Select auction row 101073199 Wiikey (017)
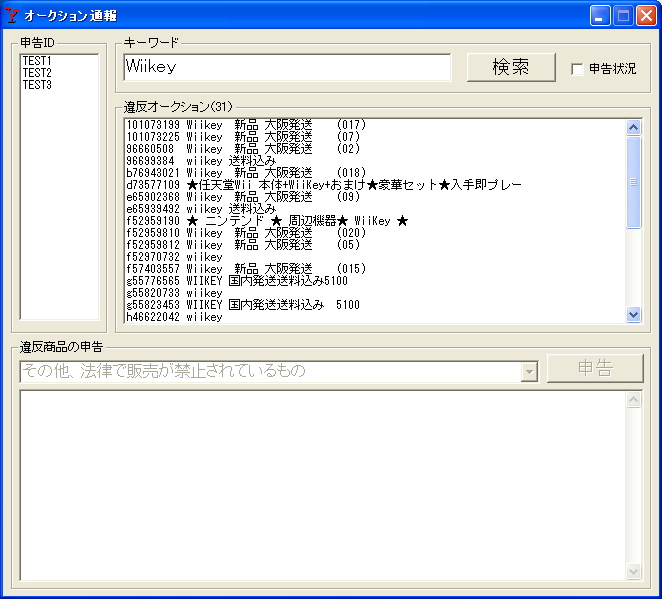Viewport: 662px width, 599px height. click(x=375, y=125)
